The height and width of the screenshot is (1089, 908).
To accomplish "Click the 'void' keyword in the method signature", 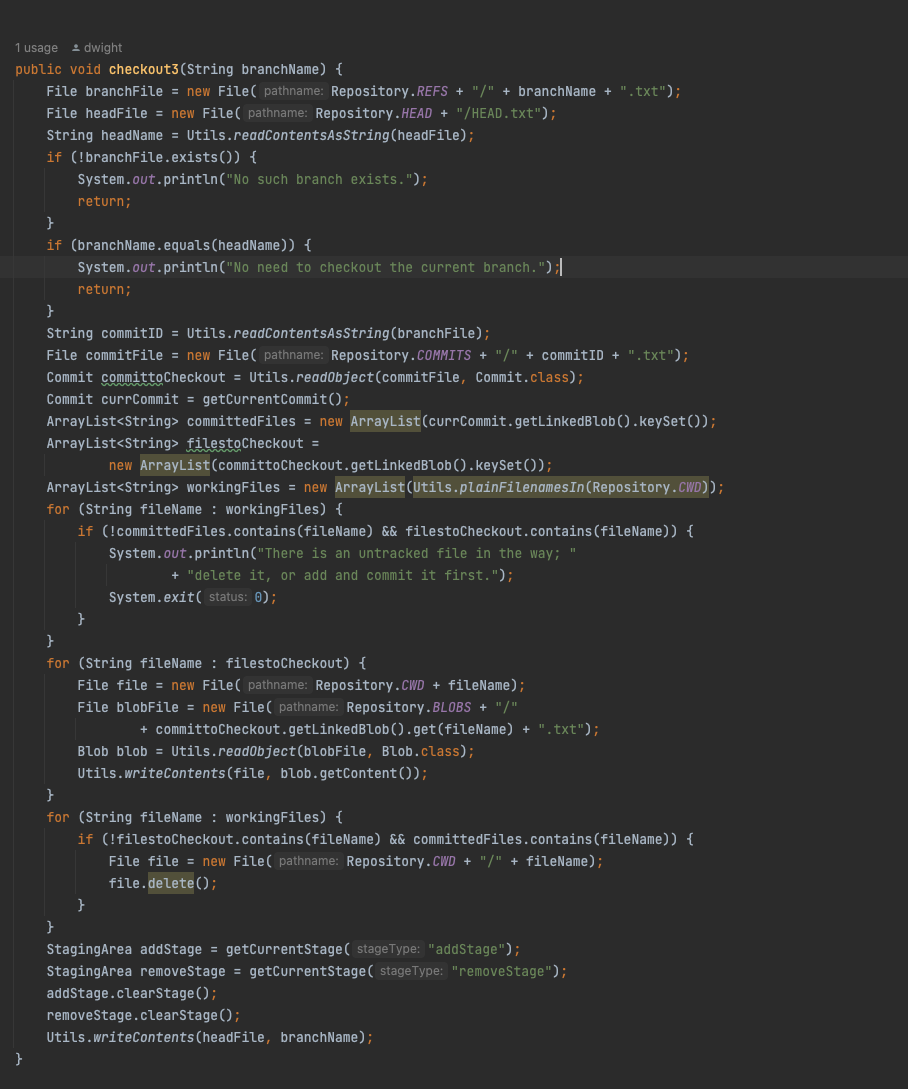I will pos(85,69).
